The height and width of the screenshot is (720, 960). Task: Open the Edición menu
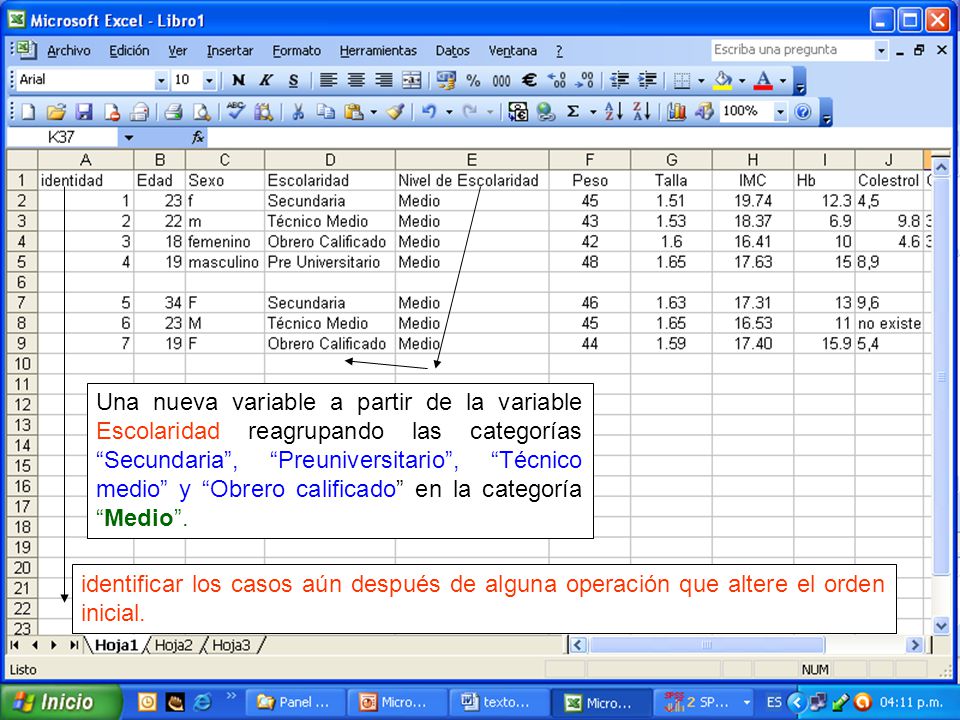(x=129, y=51)
